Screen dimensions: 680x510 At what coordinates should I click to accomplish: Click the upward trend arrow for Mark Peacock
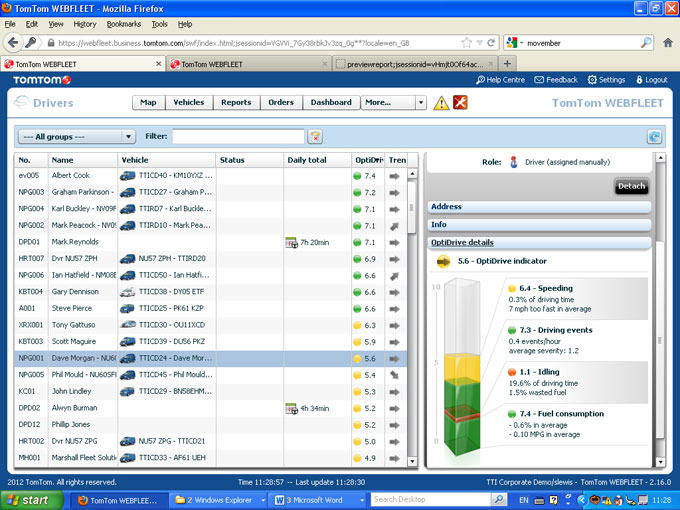[x=394, y=226]
